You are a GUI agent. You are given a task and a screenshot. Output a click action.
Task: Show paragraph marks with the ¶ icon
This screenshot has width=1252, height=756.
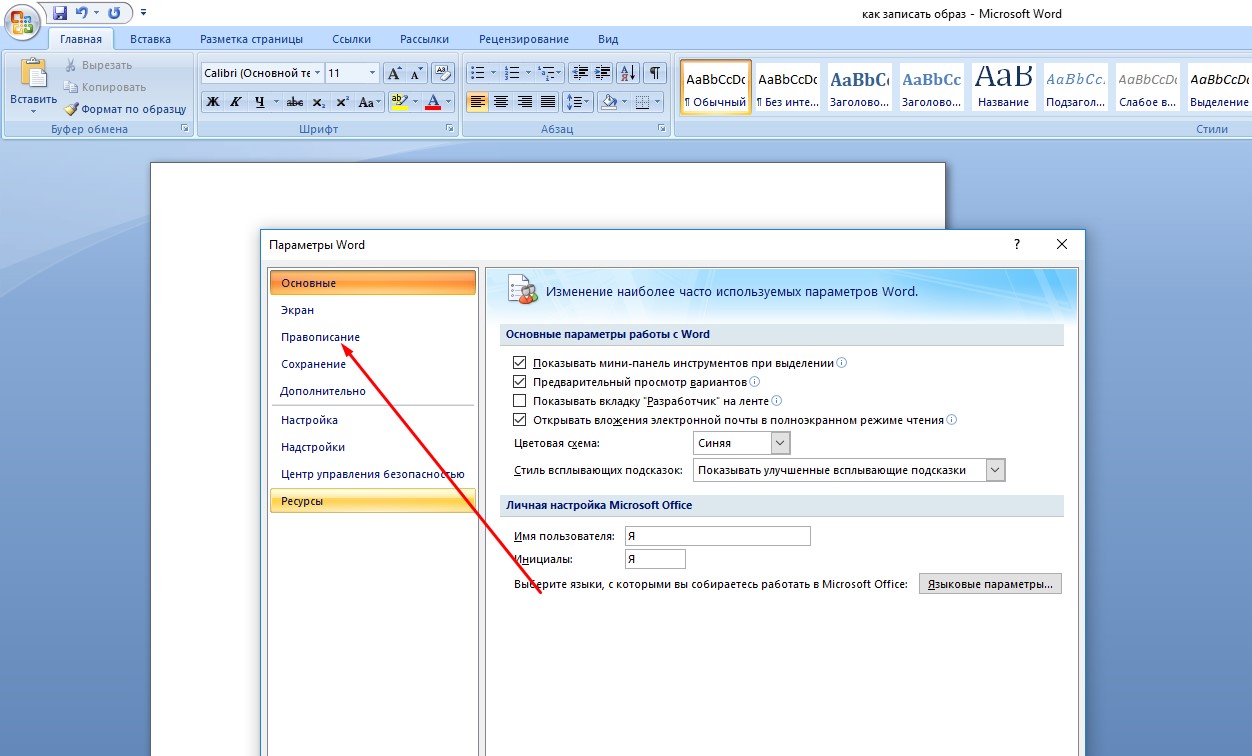[x=655, y=73]
